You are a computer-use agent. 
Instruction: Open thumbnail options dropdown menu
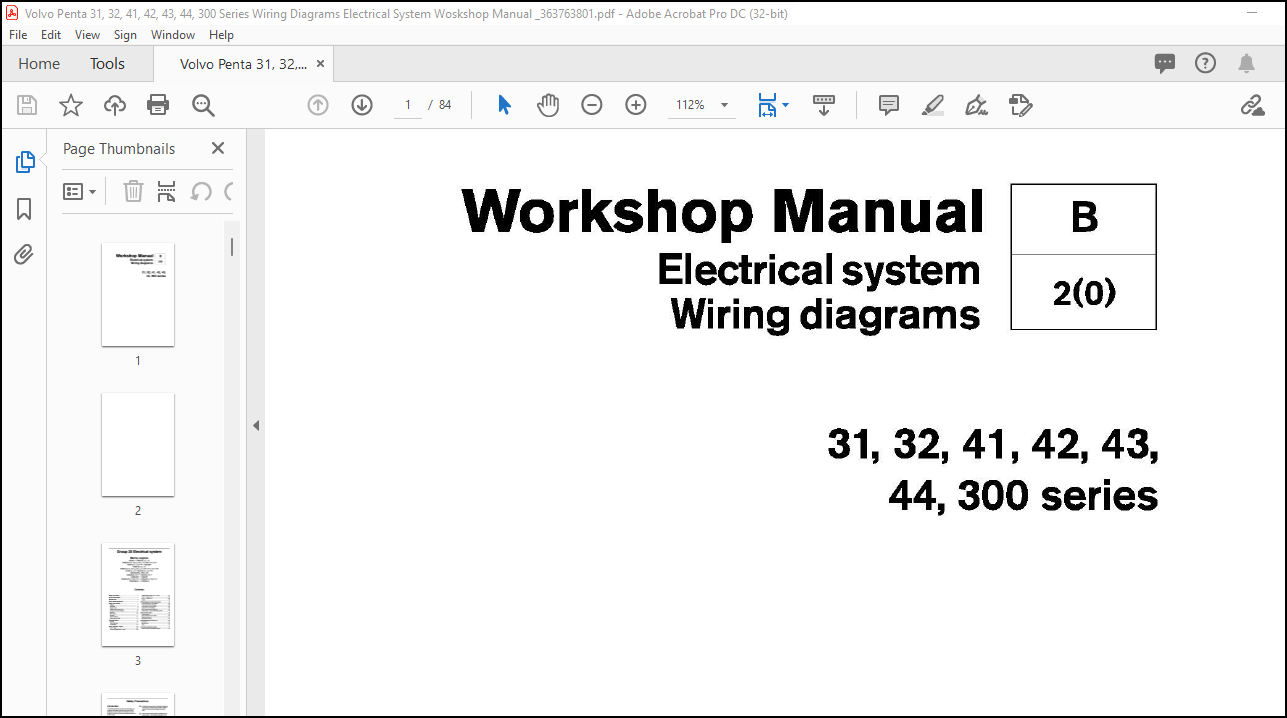coord(80,191)
